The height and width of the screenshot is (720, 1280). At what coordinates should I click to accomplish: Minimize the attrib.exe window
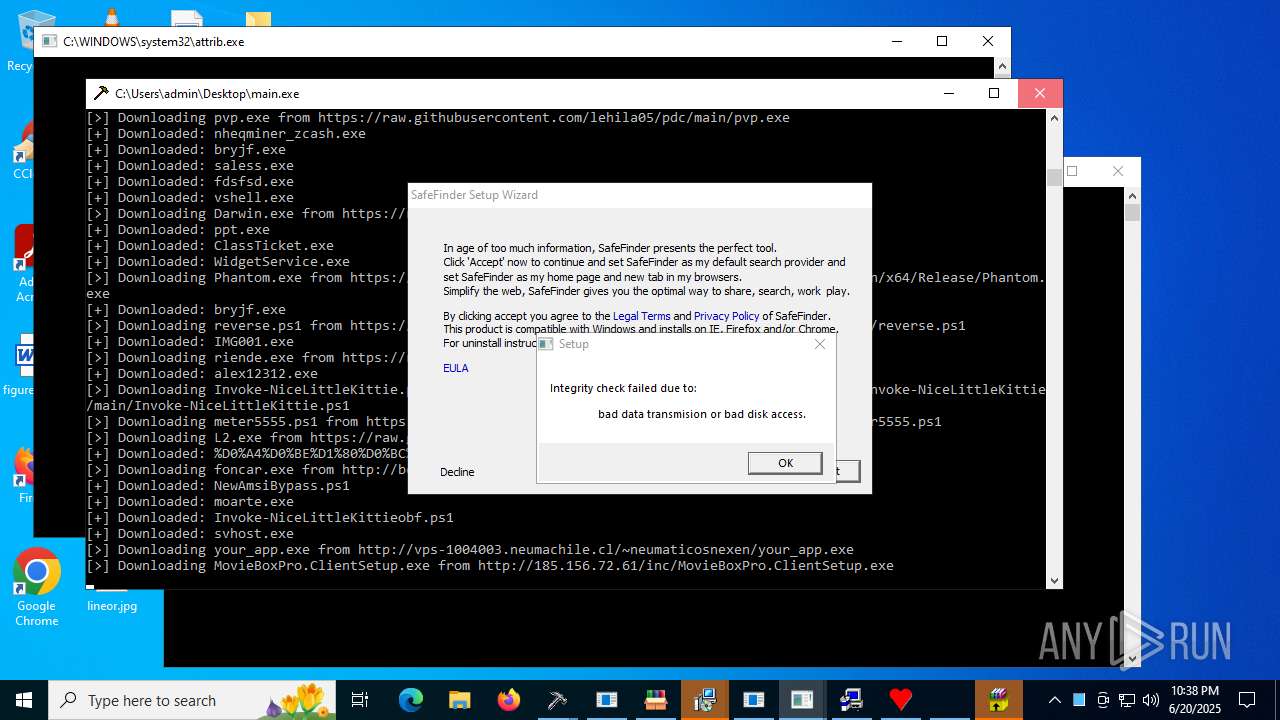pos(896,41)
